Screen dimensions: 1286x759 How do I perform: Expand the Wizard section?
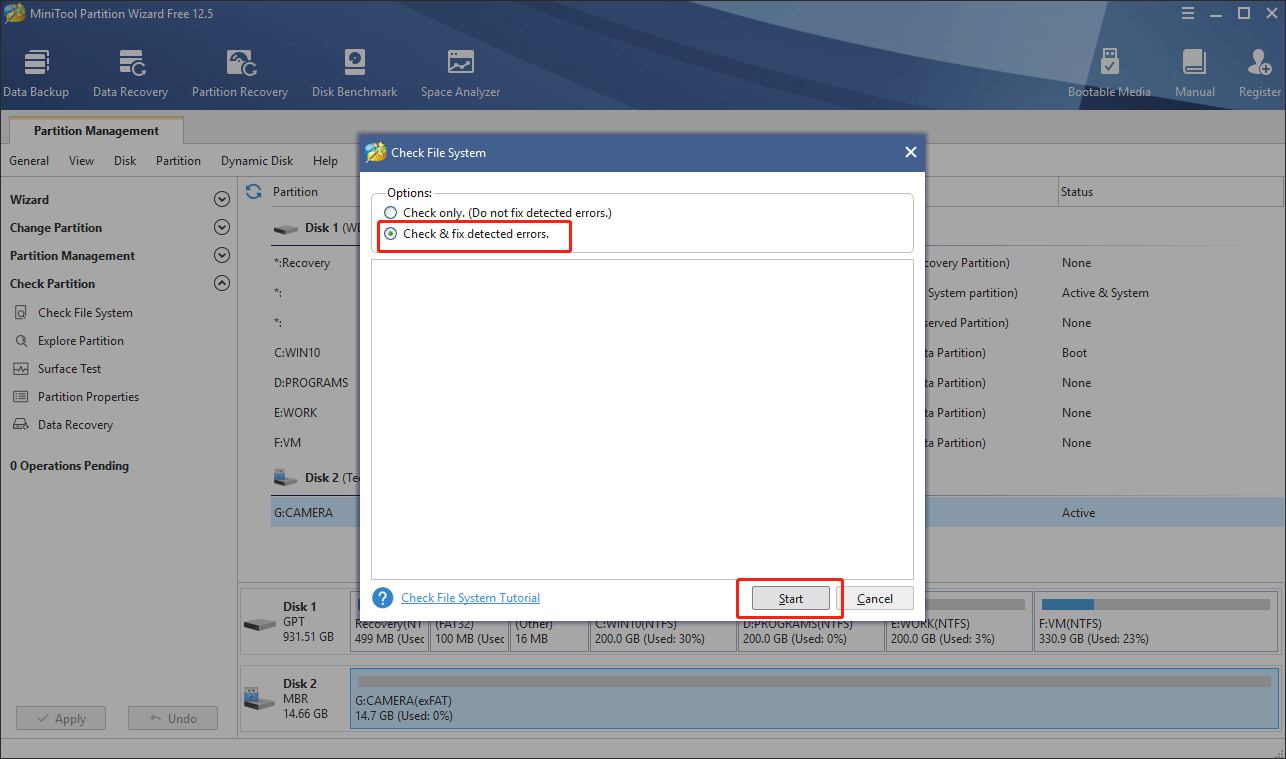[x=221, y=199]
